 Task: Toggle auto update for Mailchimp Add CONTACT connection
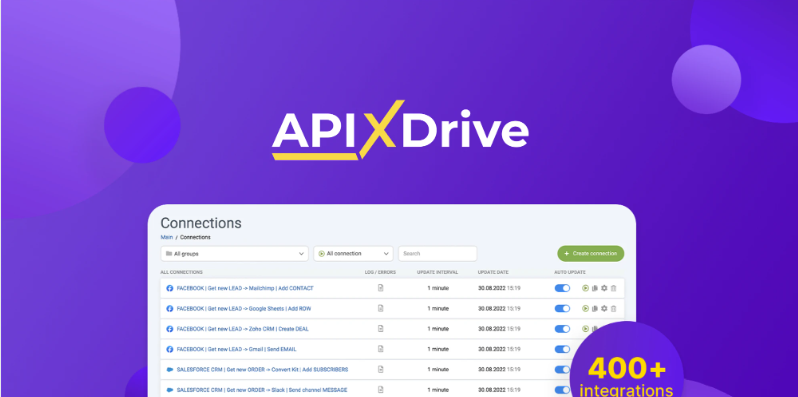coord(562,288)
